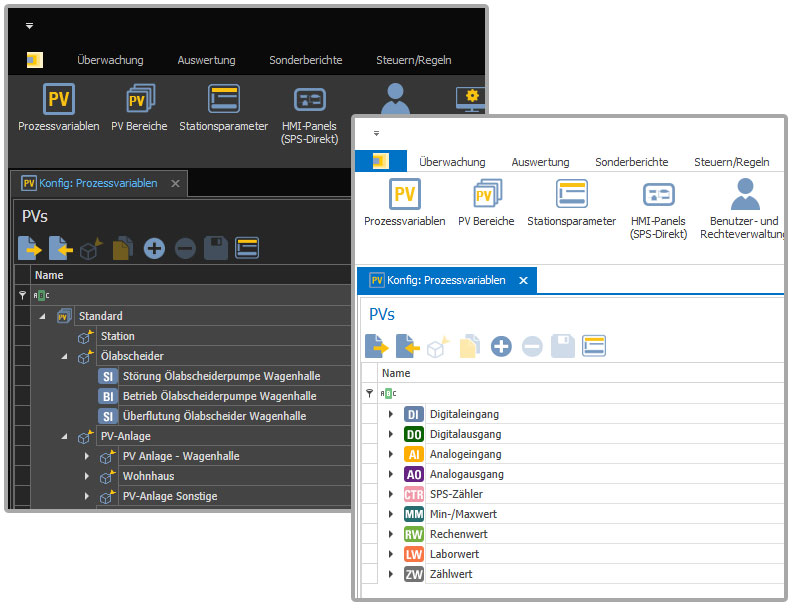Open the Überwachung tab in the dark window

coord(110,60)
